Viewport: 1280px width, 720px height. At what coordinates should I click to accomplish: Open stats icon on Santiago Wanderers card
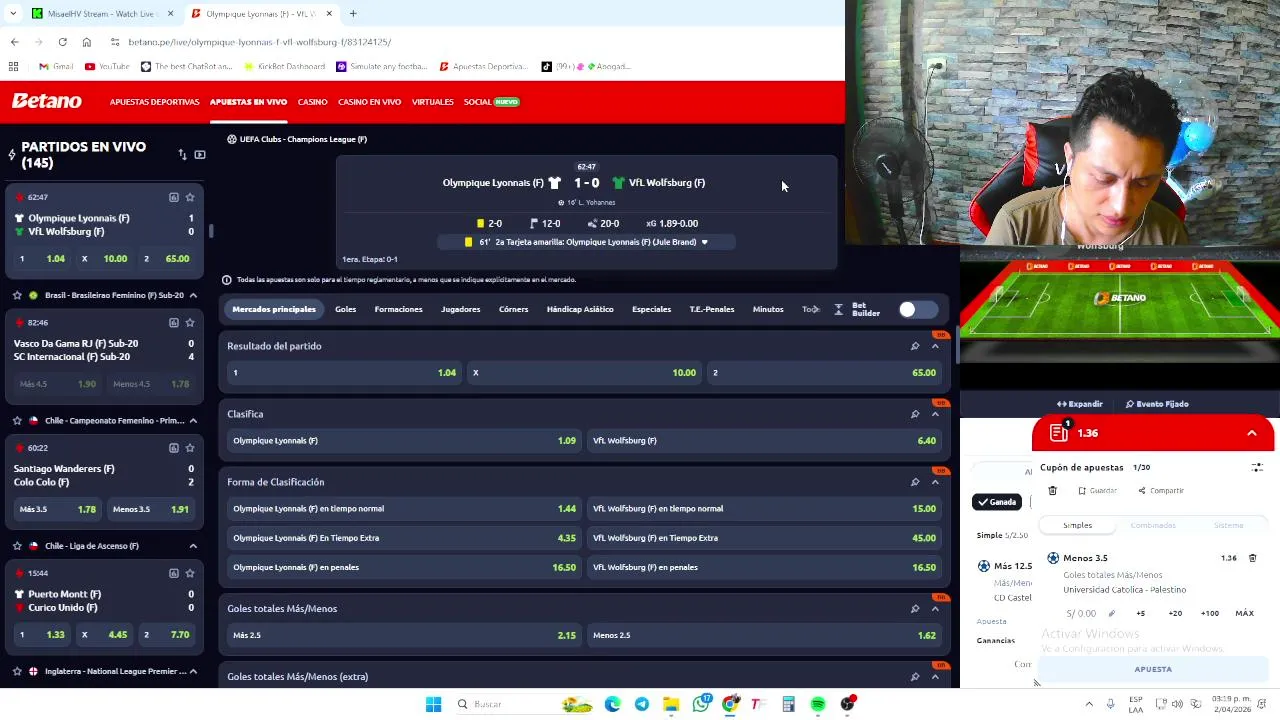click(x=174, y=447)
